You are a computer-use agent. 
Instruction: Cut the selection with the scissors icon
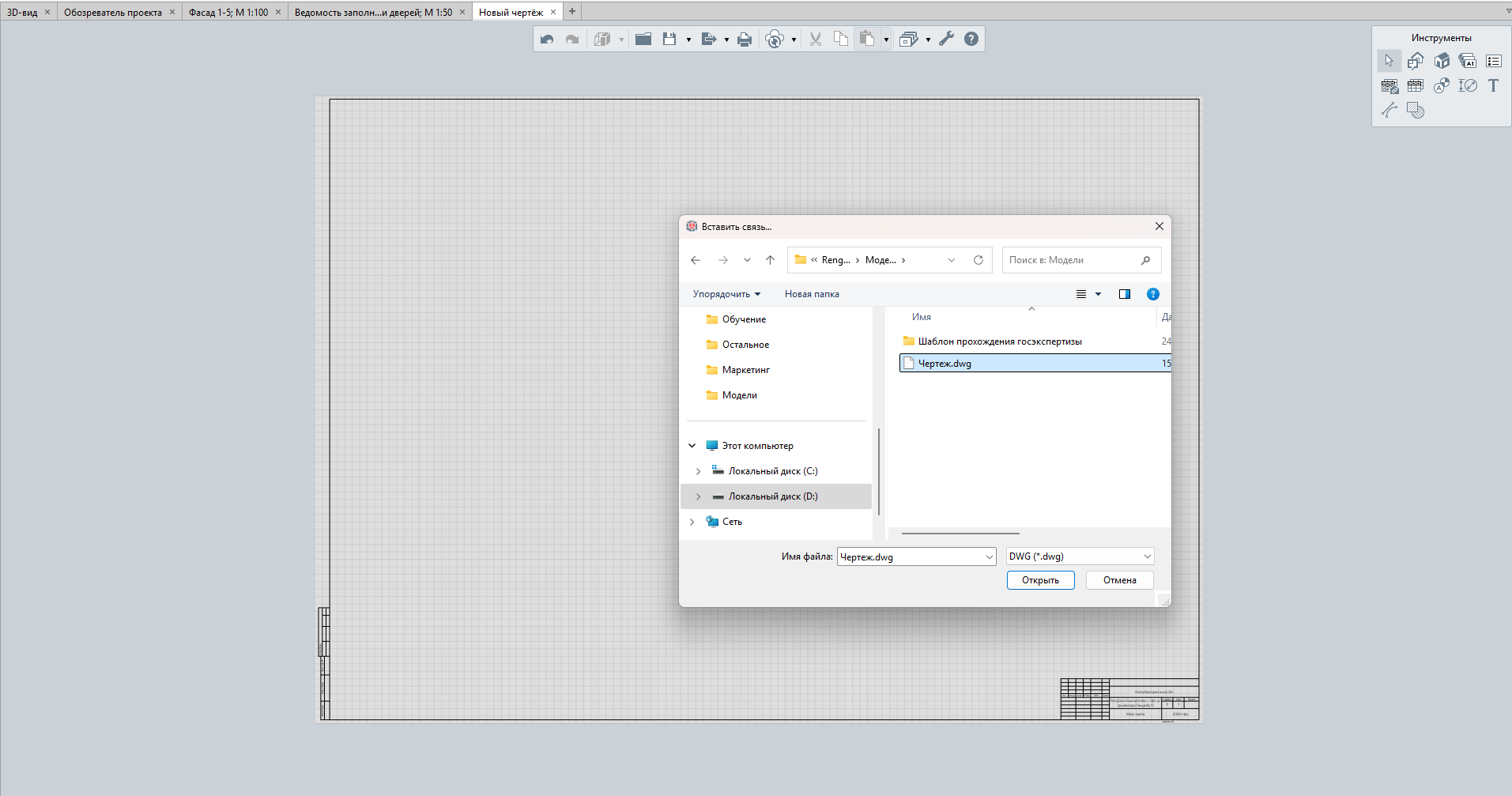[x=816, y=39]
